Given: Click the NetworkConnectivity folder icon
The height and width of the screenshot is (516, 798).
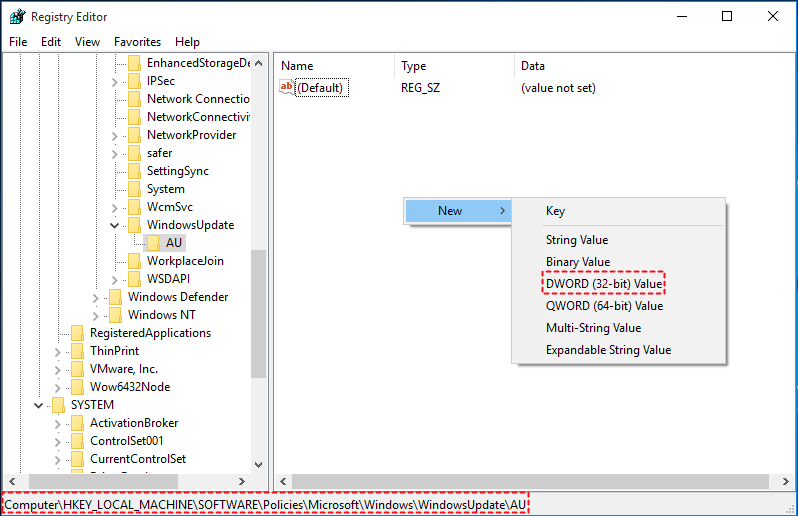Looking at the screenshot, I should click(x=134, y=117).
